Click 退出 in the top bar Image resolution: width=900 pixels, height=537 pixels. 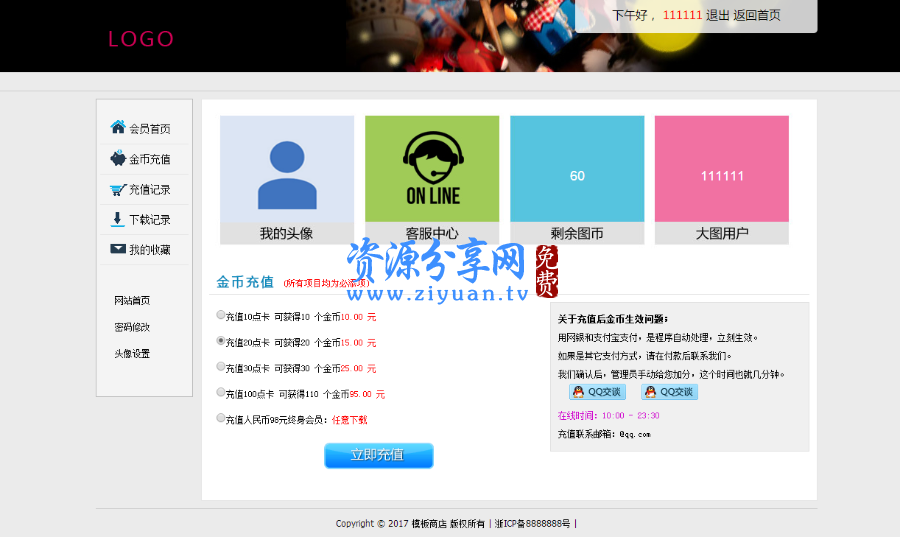717,15
